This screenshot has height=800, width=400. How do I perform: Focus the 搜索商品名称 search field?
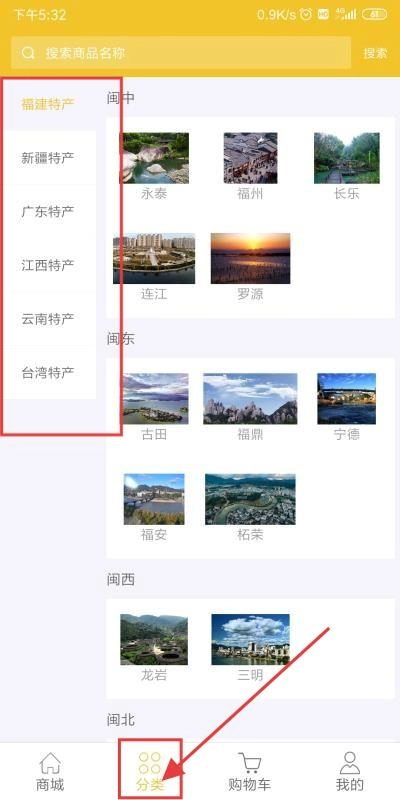181,53
